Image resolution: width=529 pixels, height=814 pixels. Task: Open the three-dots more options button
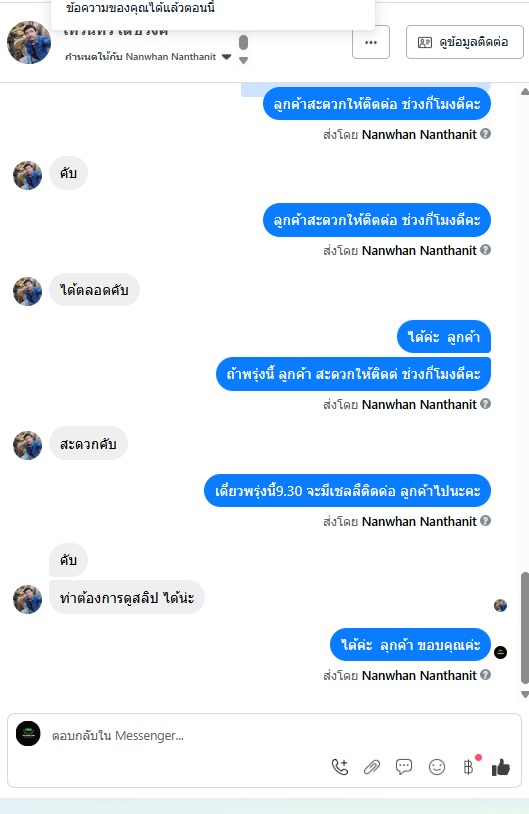(x=371, y=42)
